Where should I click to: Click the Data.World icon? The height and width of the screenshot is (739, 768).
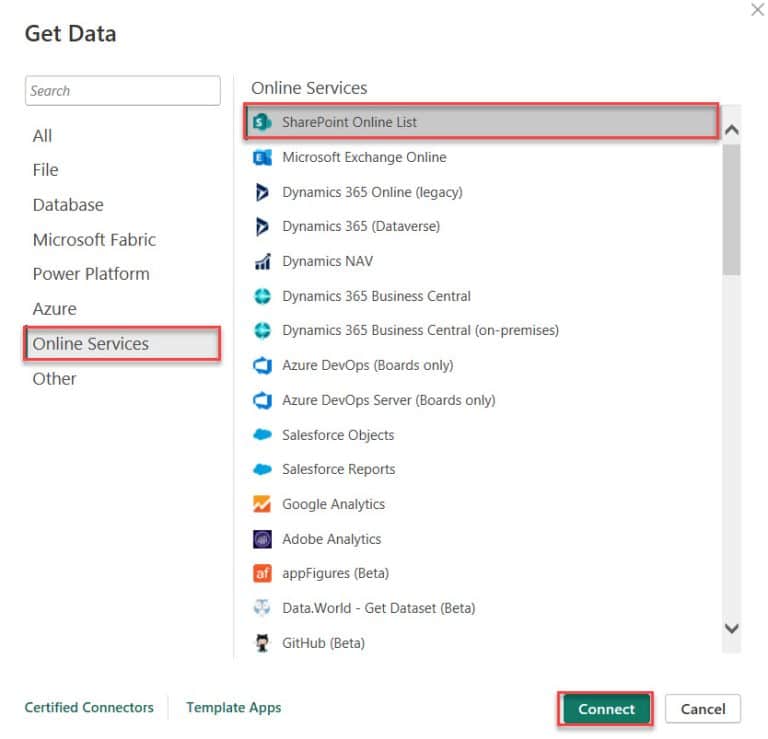tap(262, 608)
